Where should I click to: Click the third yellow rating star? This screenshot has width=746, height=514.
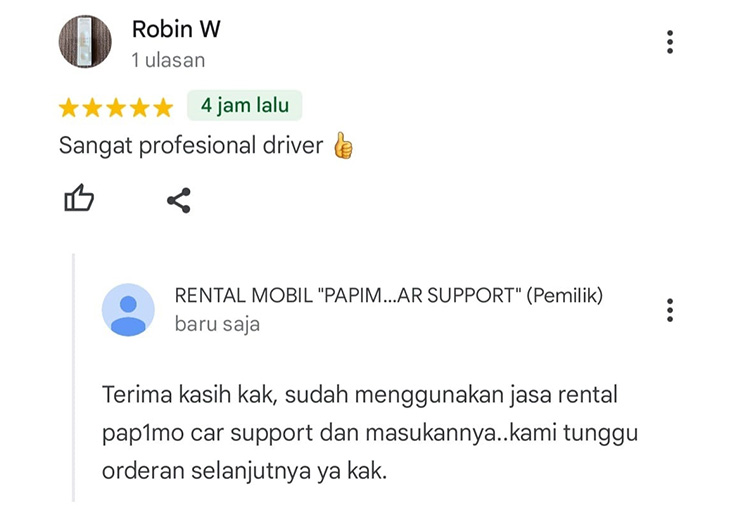tap(116, 108)
